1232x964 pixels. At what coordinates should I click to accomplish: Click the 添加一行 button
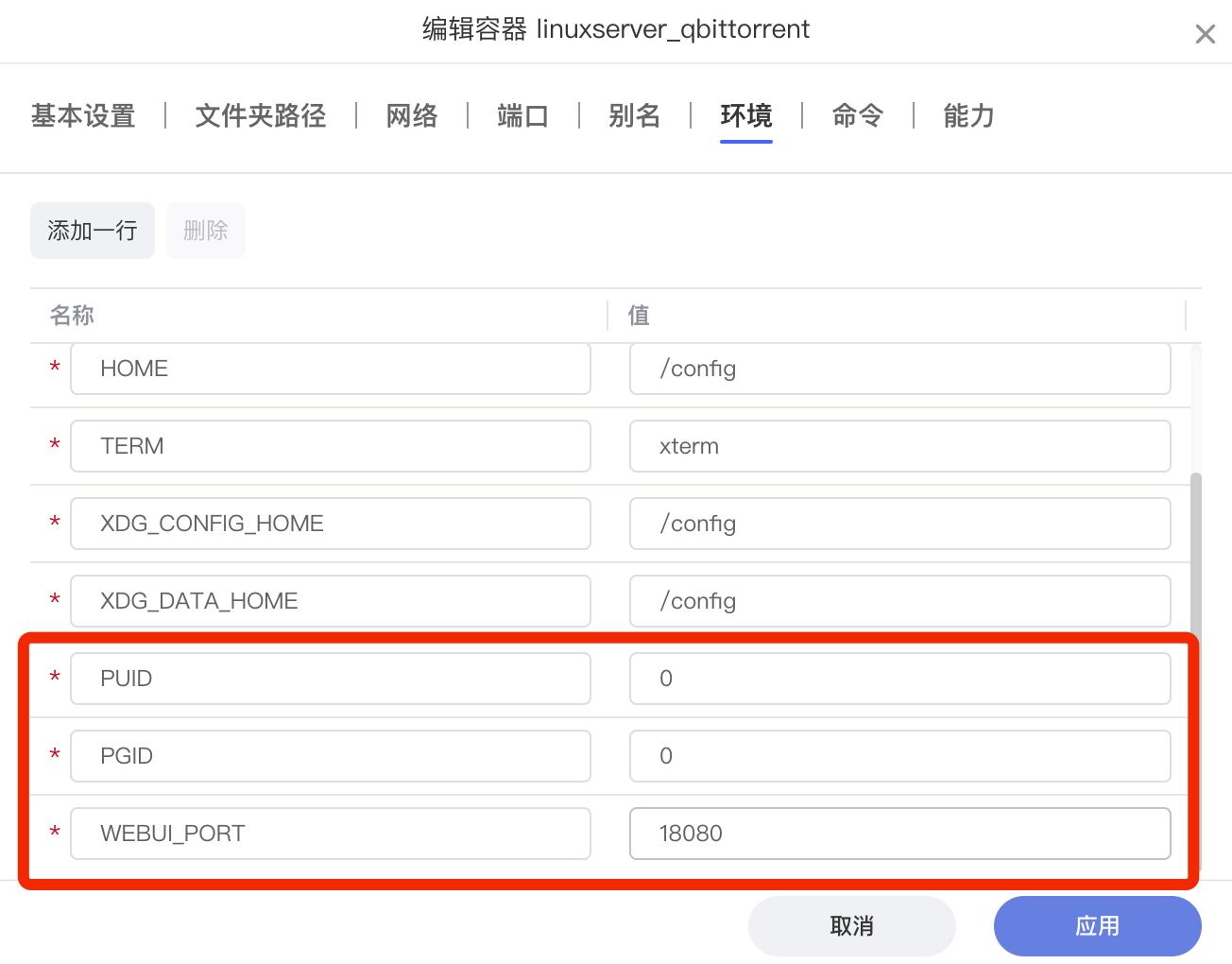tap(92, 231)
